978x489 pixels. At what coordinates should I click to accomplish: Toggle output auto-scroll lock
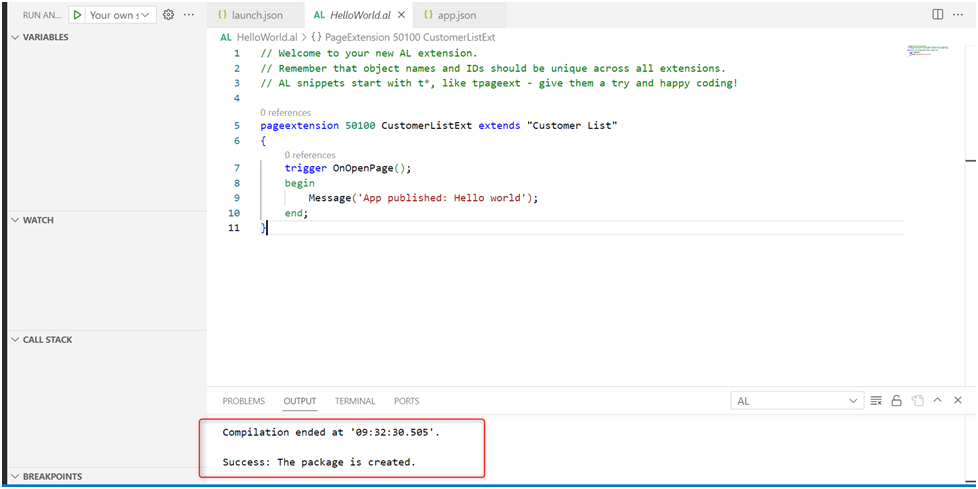coord(897,401)
